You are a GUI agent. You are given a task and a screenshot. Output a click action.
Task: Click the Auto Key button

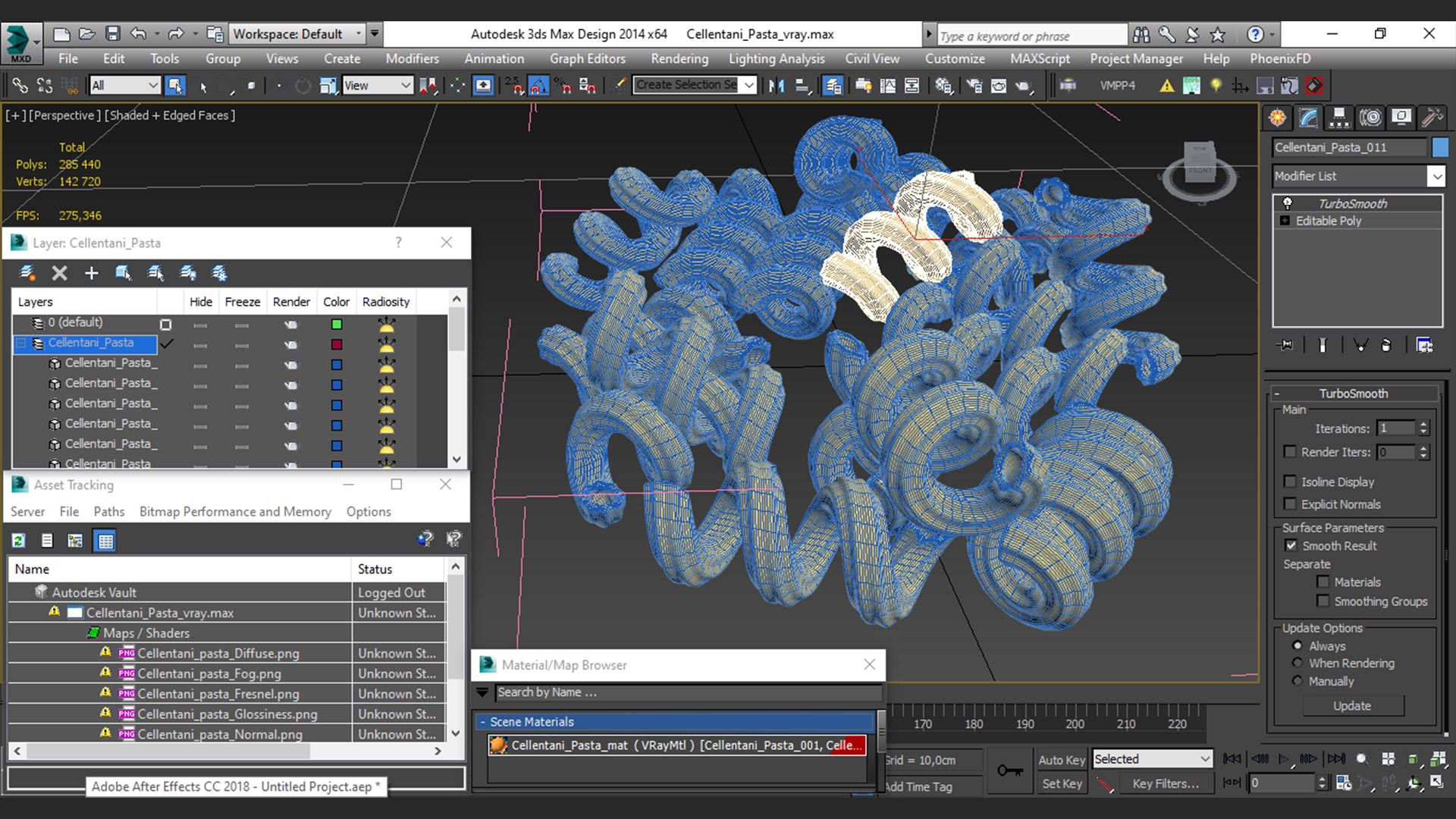1062,760
